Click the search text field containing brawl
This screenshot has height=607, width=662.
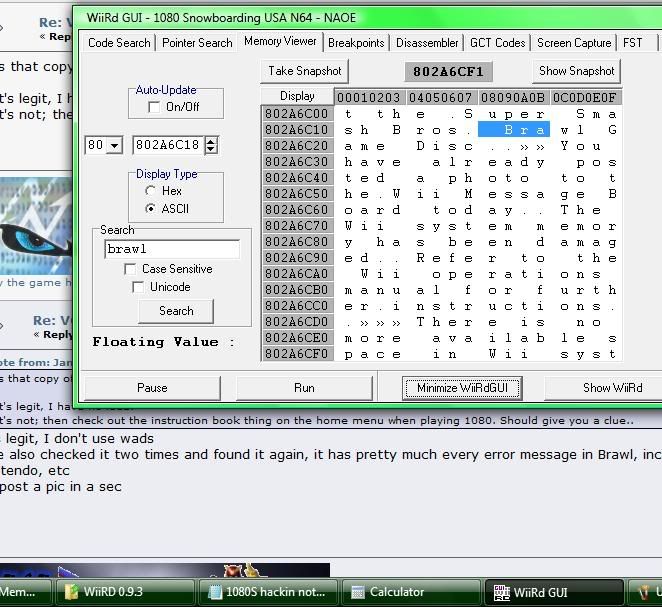[172, 249]
